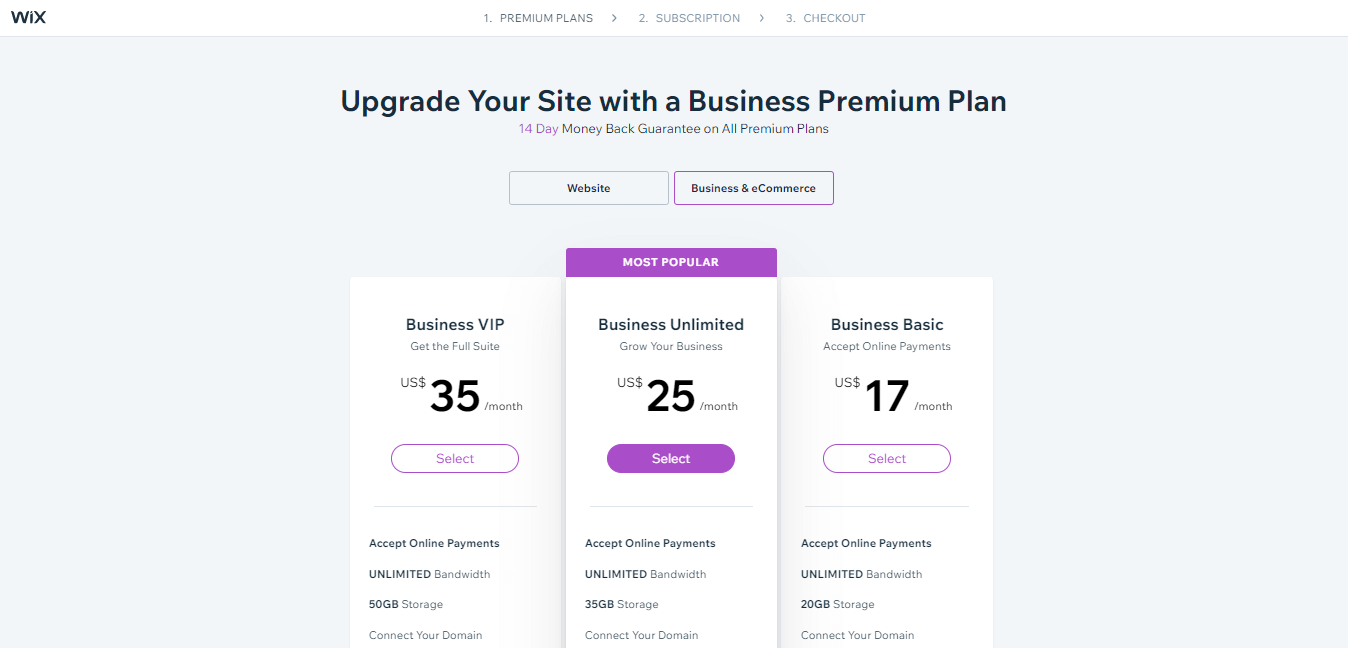The image size is (1348, 648).
Task: Switch to Business & eCommerce tab
Action: click(x=753, y=188)
